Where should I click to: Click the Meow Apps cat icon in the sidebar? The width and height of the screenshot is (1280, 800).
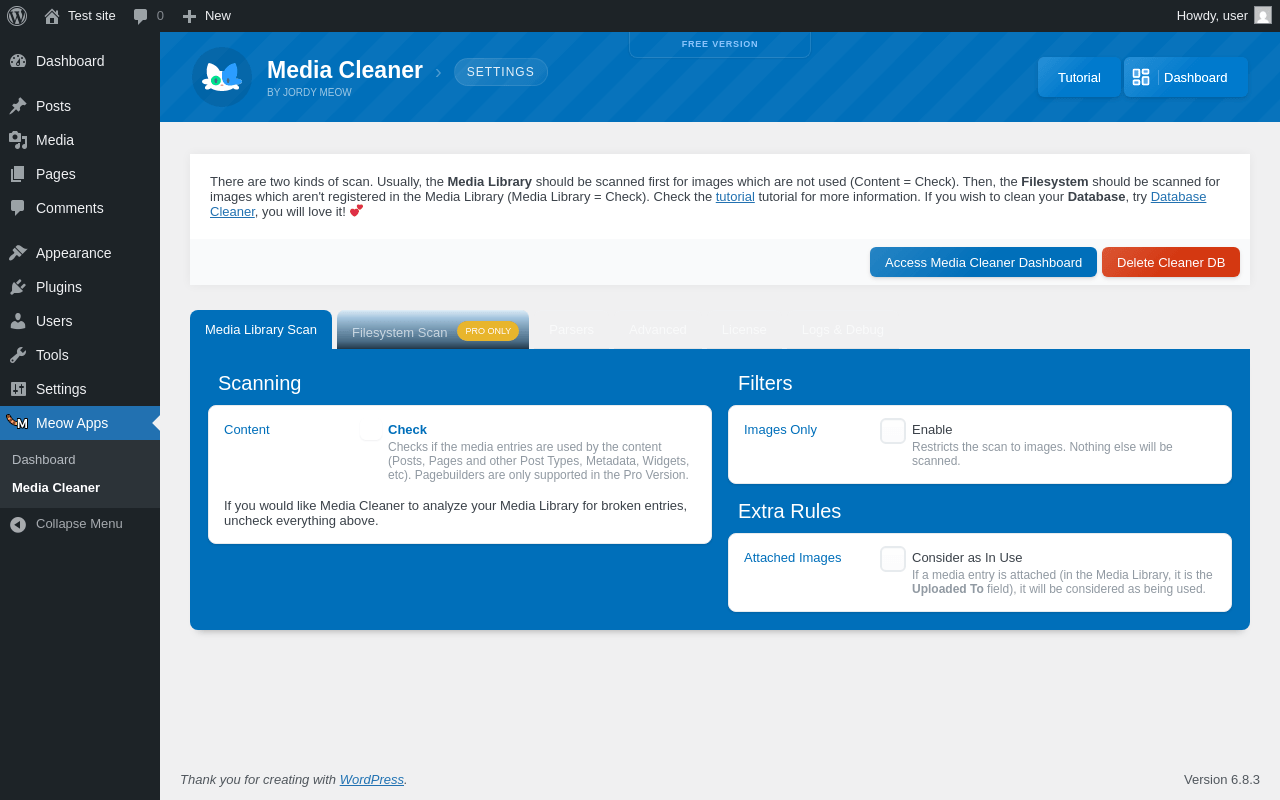tap(18, 423)
